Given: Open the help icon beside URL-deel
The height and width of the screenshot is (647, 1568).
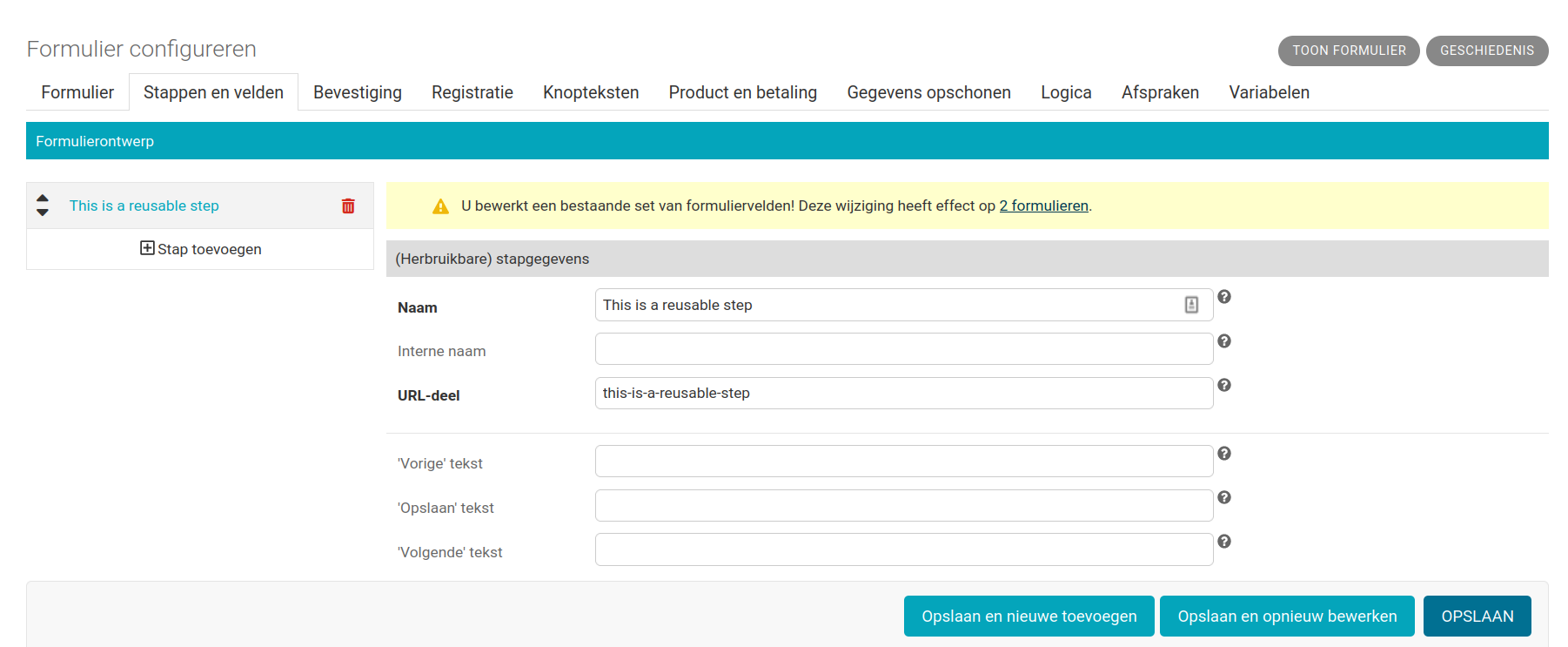Looking at the screenshot, I should click(x=1224, y=385).
